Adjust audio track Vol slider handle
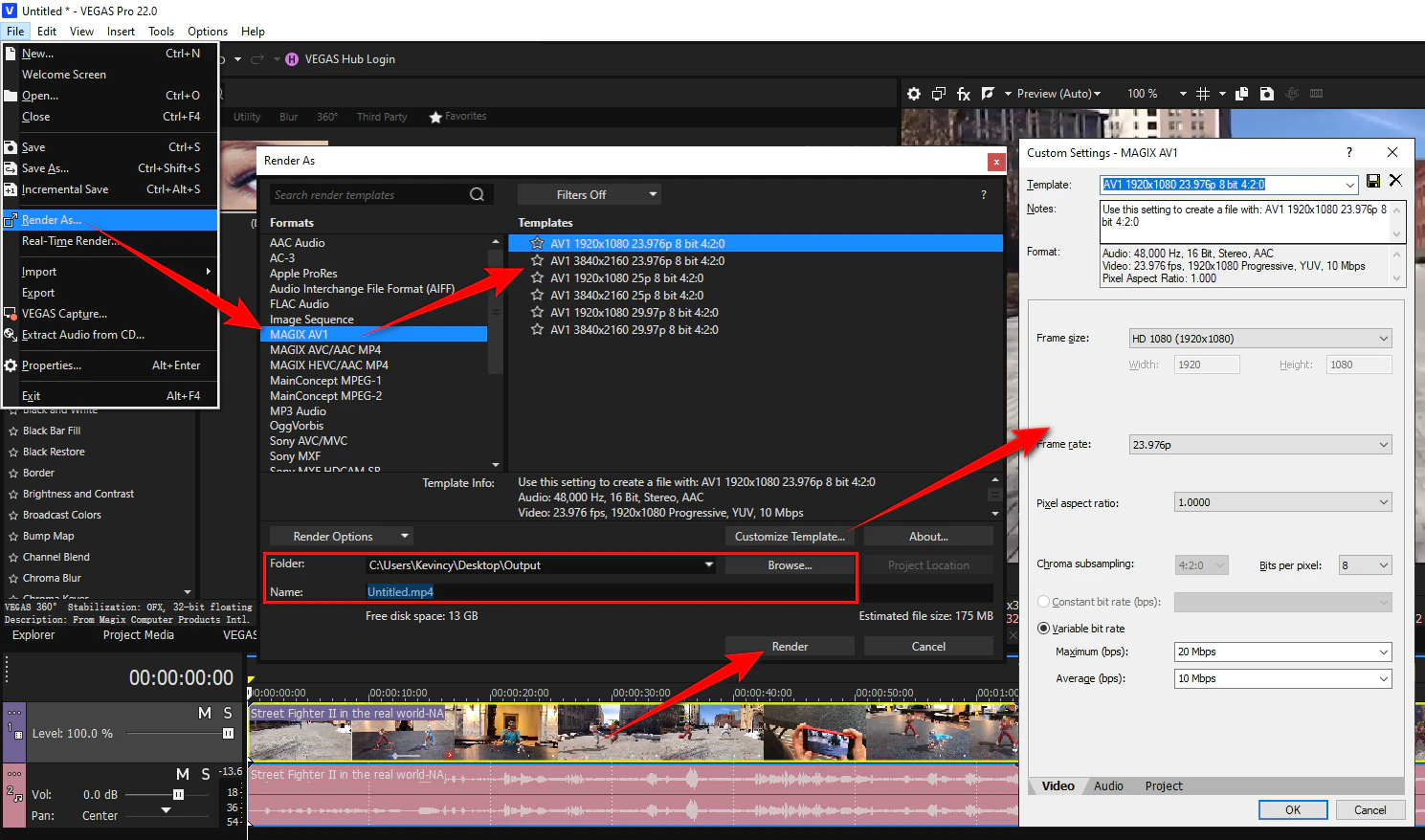The width and height of the screenshot is (1425, 840). [178, 795]
